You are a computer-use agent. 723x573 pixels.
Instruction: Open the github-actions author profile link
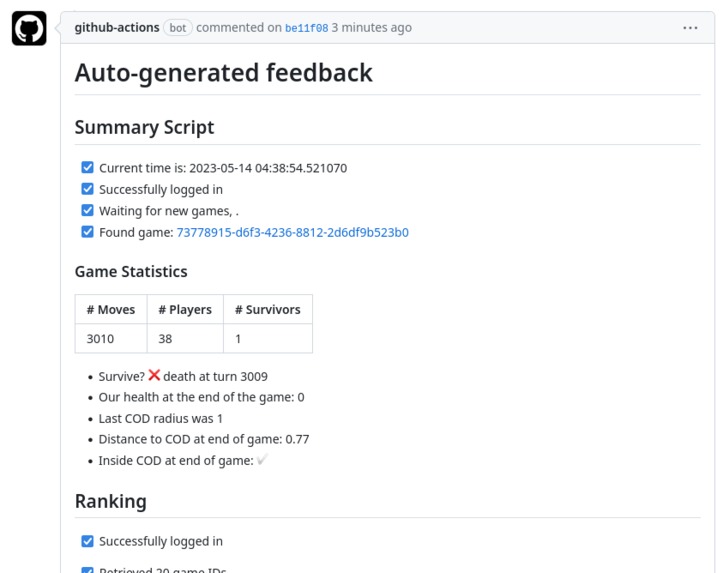click(117, 28)
